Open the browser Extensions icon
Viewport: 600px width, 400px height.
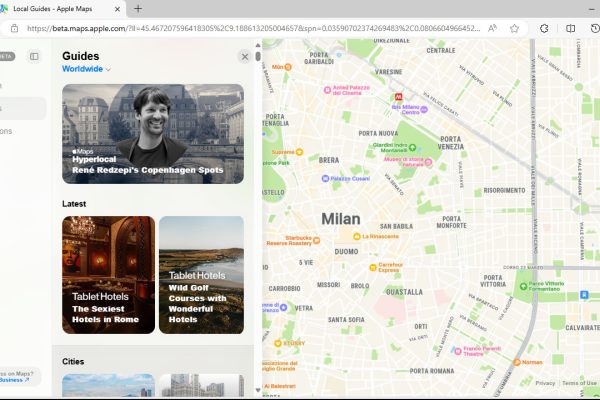coord(544,28)
